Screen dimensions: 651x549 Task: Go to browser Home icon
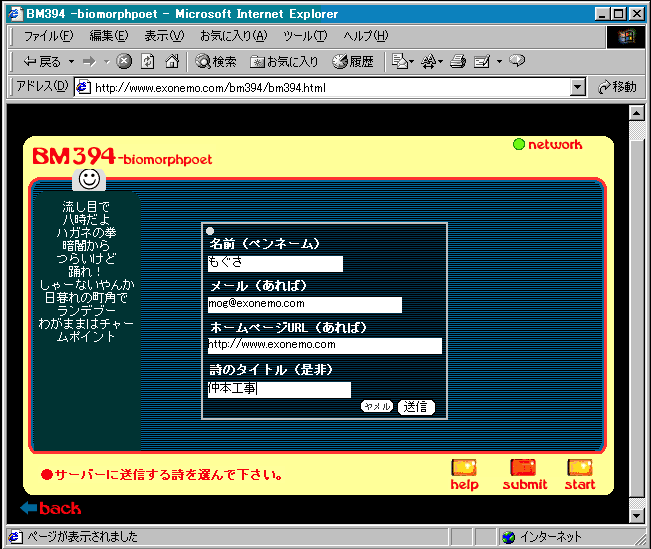pos(171,61)
